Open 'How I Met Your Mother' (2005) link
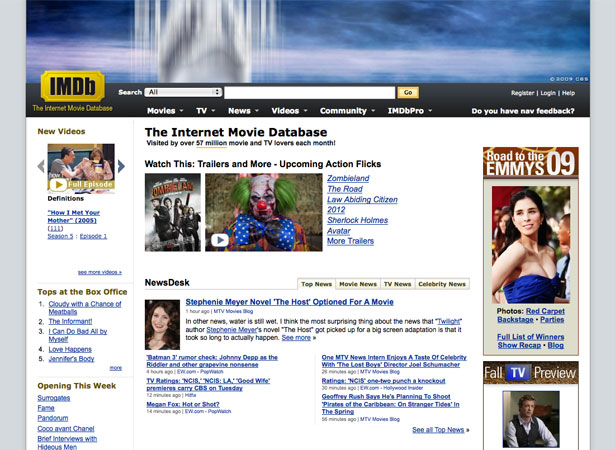Viewport: 615px width, 450px height. coord(74,216)
